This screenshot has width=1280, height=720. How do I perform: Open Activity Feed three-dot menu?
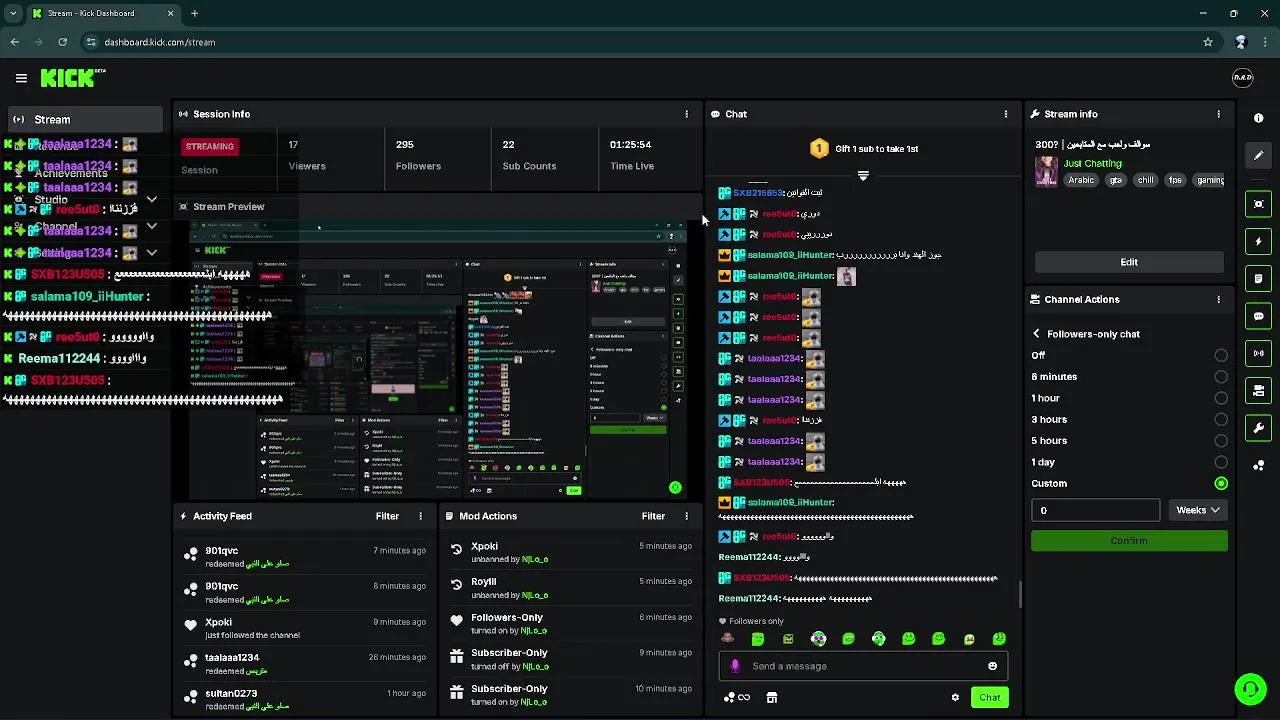[420, 516]
